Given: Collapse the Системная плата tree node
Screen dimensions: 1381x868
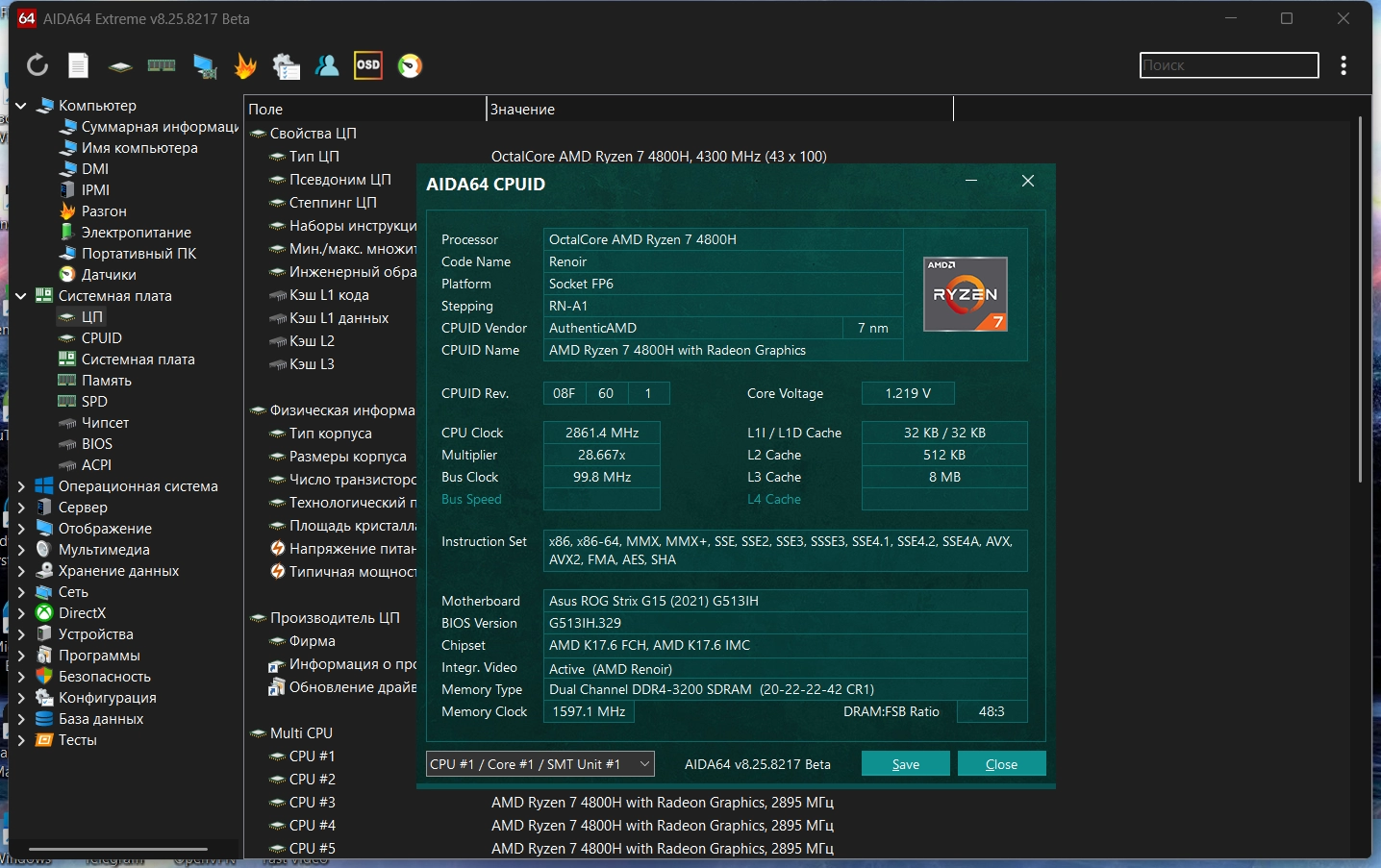Looking at the screenshot, I should (x=21, y=296).
